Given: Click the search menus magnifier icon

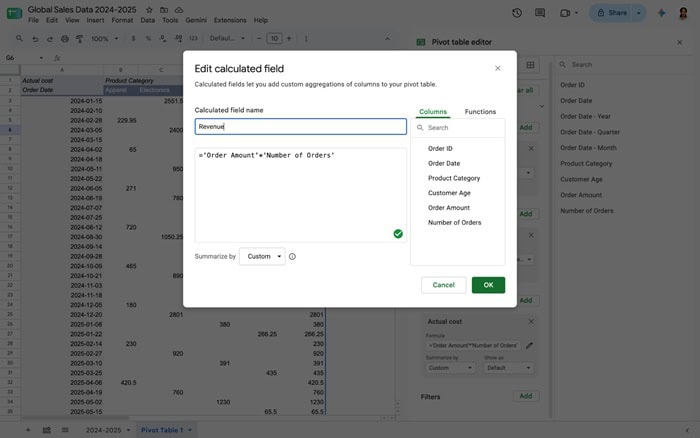Looking at the screenshot, I should point(19,39).
